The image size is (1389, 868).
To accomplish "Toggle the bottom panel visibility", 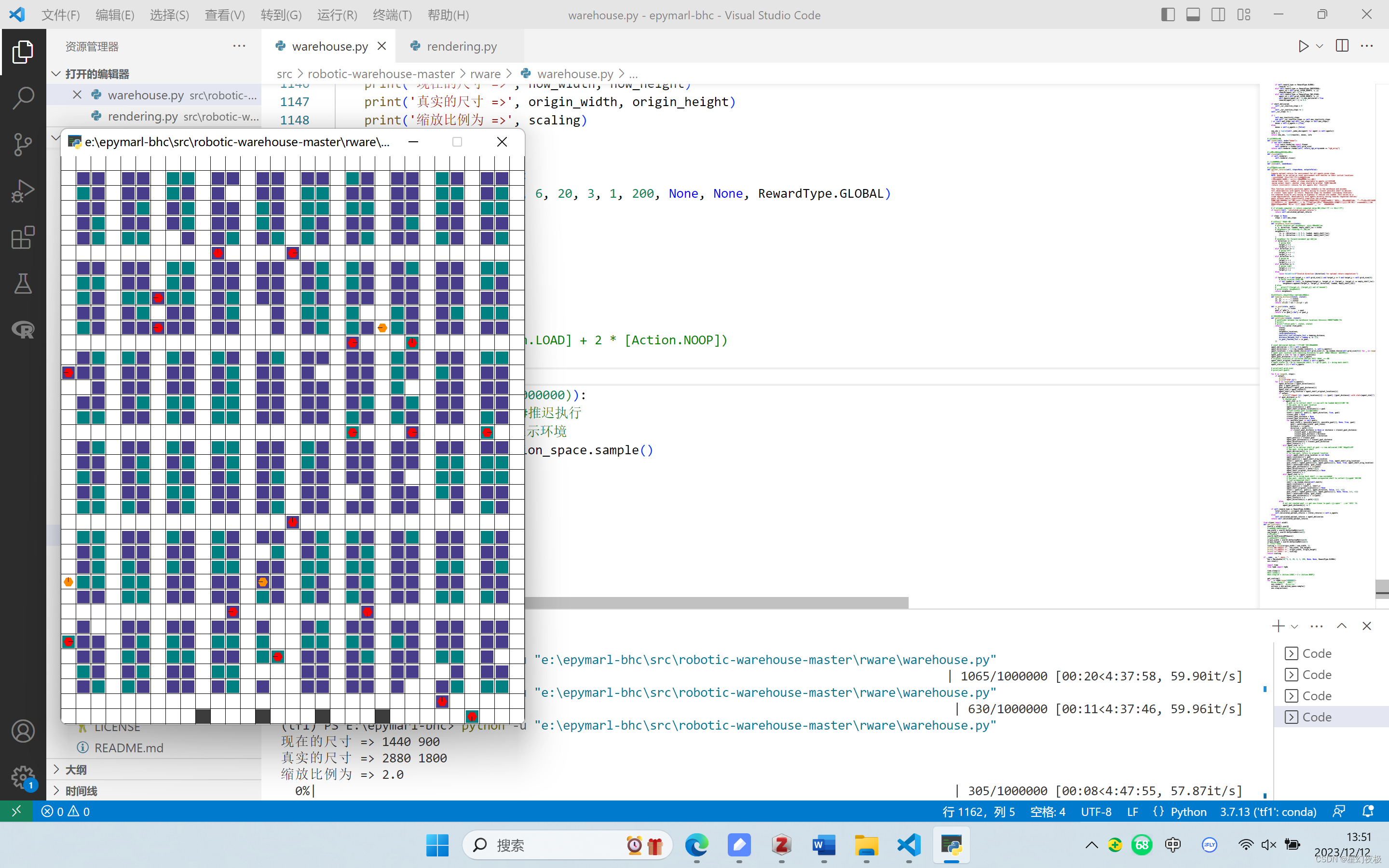I will pos(1193,15).
